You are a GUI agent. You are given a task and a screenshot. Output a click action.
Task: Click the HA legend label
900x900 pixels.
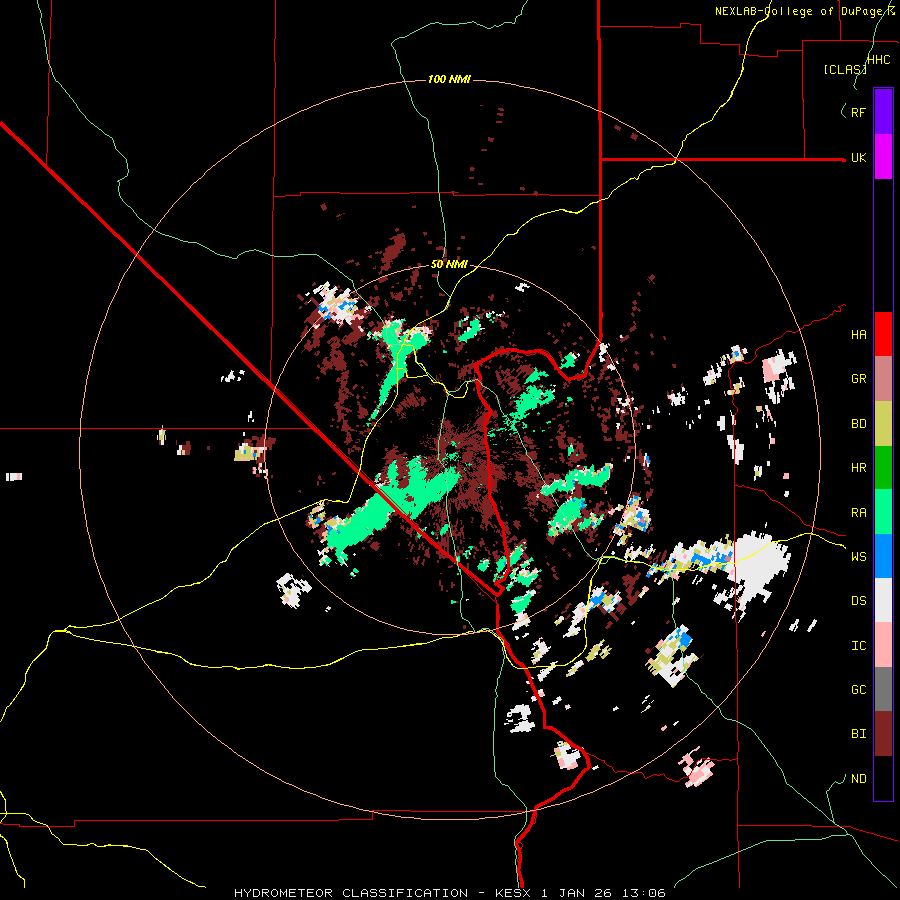click(x=858, y=335)
